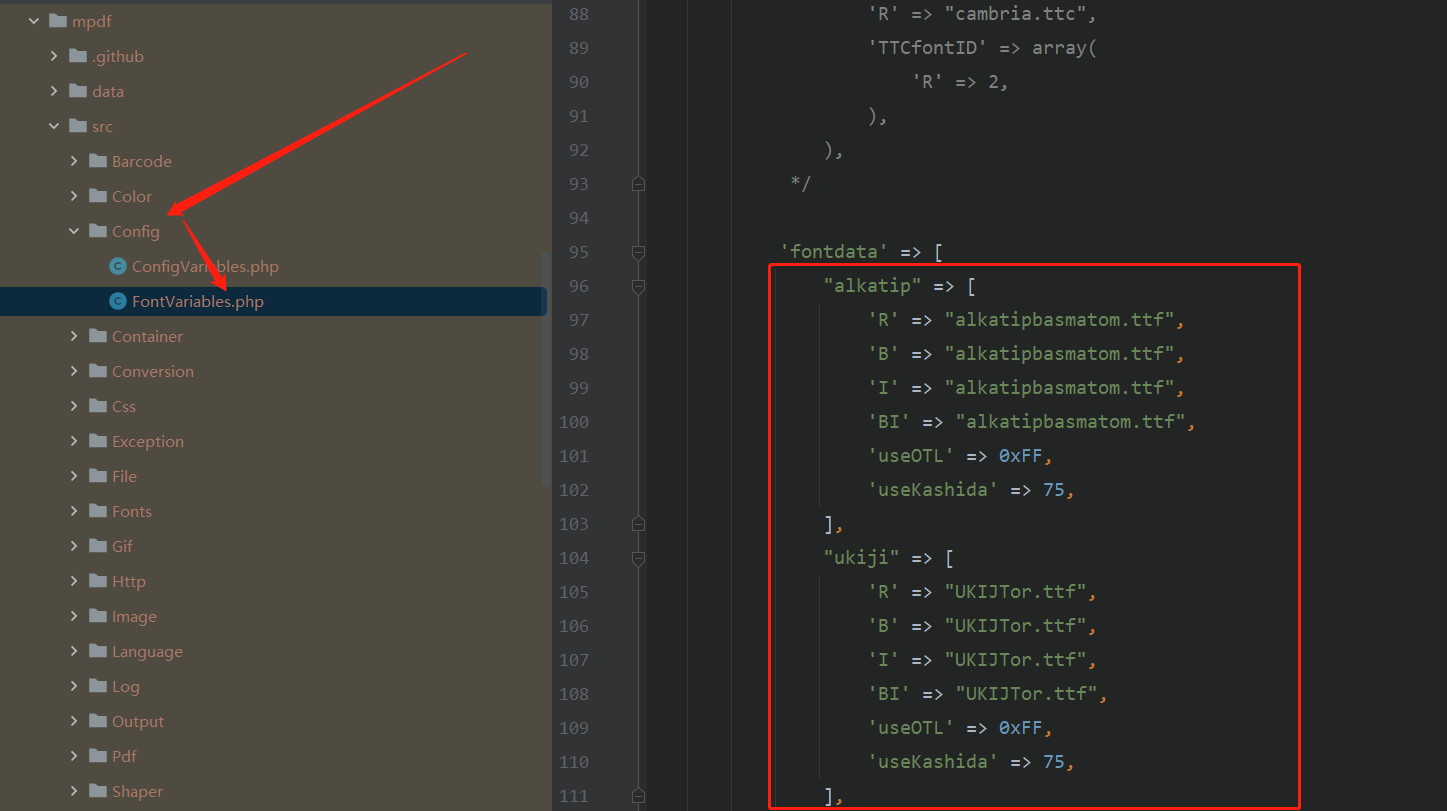Click the Log folder icon

tap(97, 686)
